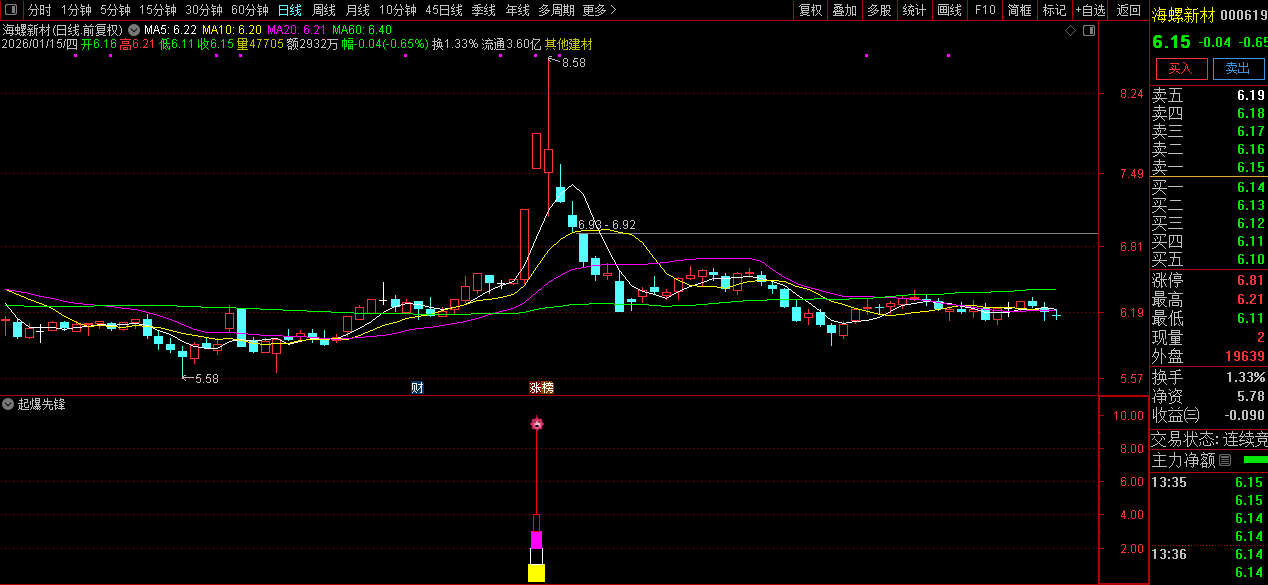Open the 多周期 multi-period view
The width and height of the screenshot is (1268, 585).
pyautogui.click(x=556, y=10)
